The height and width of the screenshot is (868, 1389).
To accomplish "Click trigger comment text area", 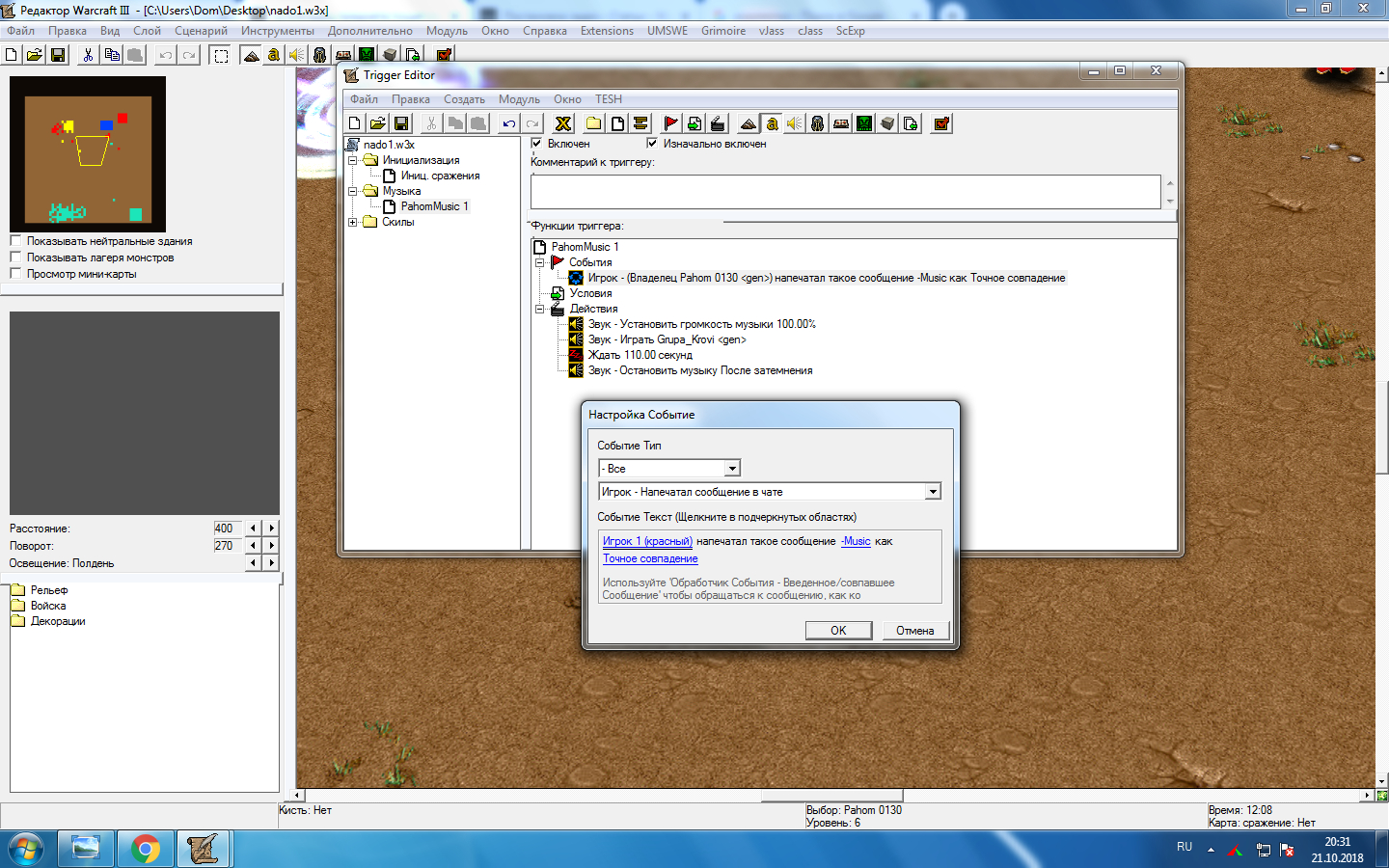I will (x=846, y=192).
